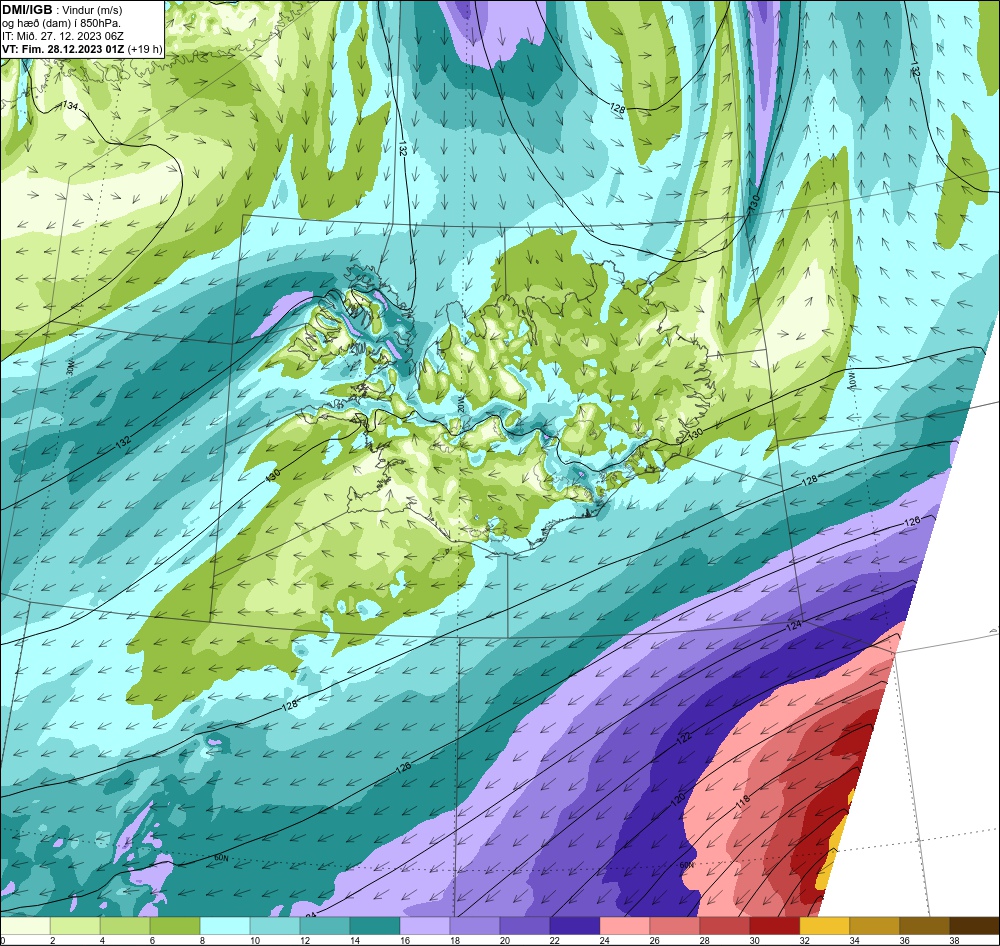Click legend tick number '24'

pos(604,940)
